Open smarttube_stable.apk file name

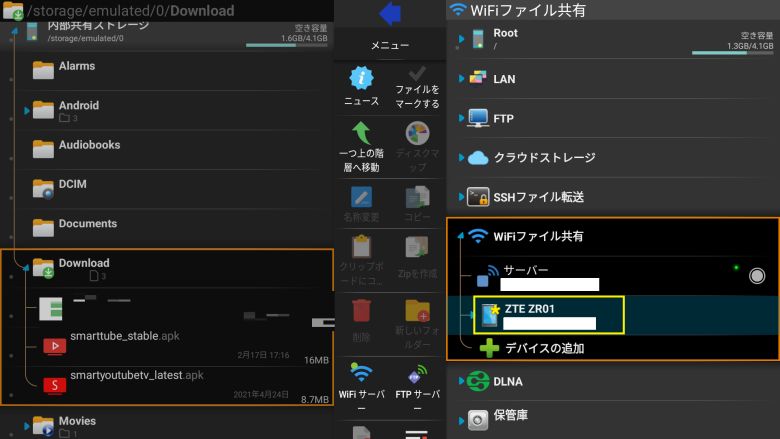(x=124, y=336)
